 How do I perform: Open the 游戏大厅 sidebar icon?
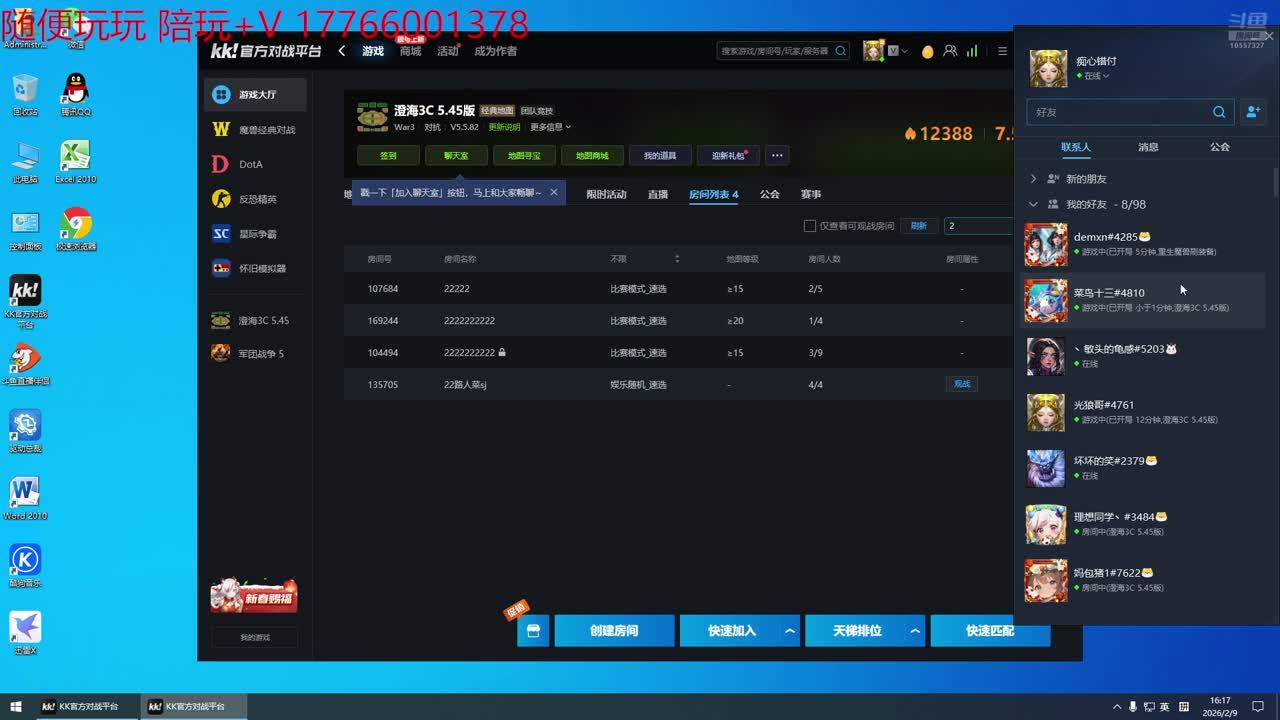point(221,95)
